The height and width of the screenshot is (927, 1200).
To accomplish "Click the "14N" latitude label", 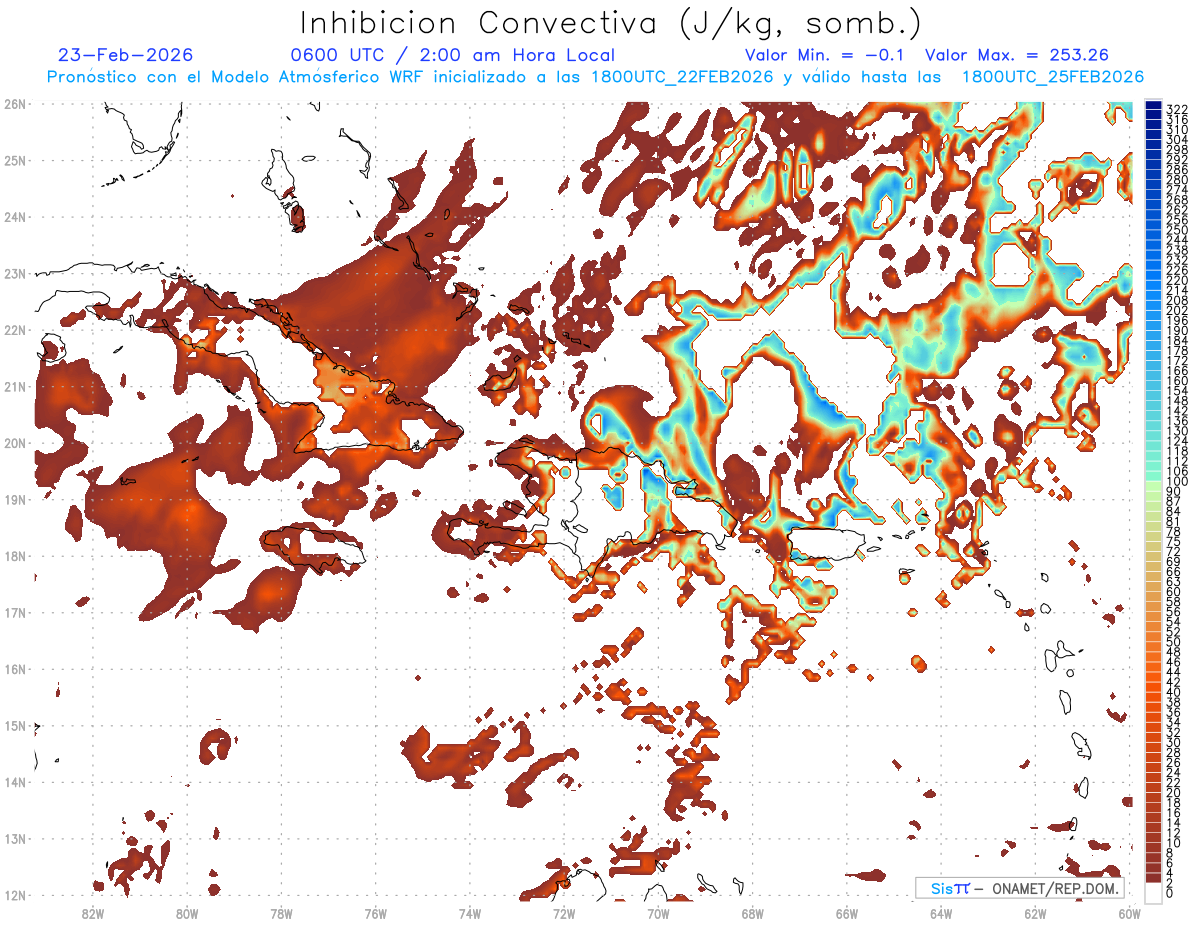I will 14,781.
